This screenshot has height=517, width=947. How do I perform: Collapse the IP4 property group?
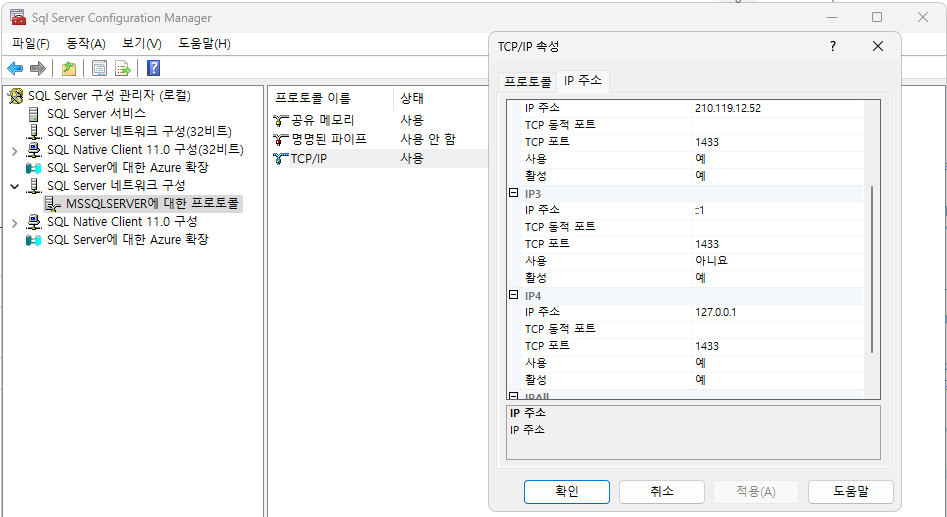[x=513, y=295]
